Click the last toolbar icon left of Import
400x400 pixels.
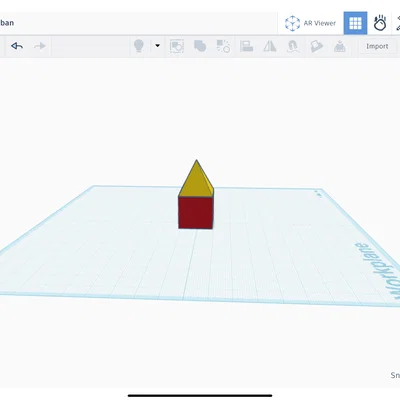point(339,46)
